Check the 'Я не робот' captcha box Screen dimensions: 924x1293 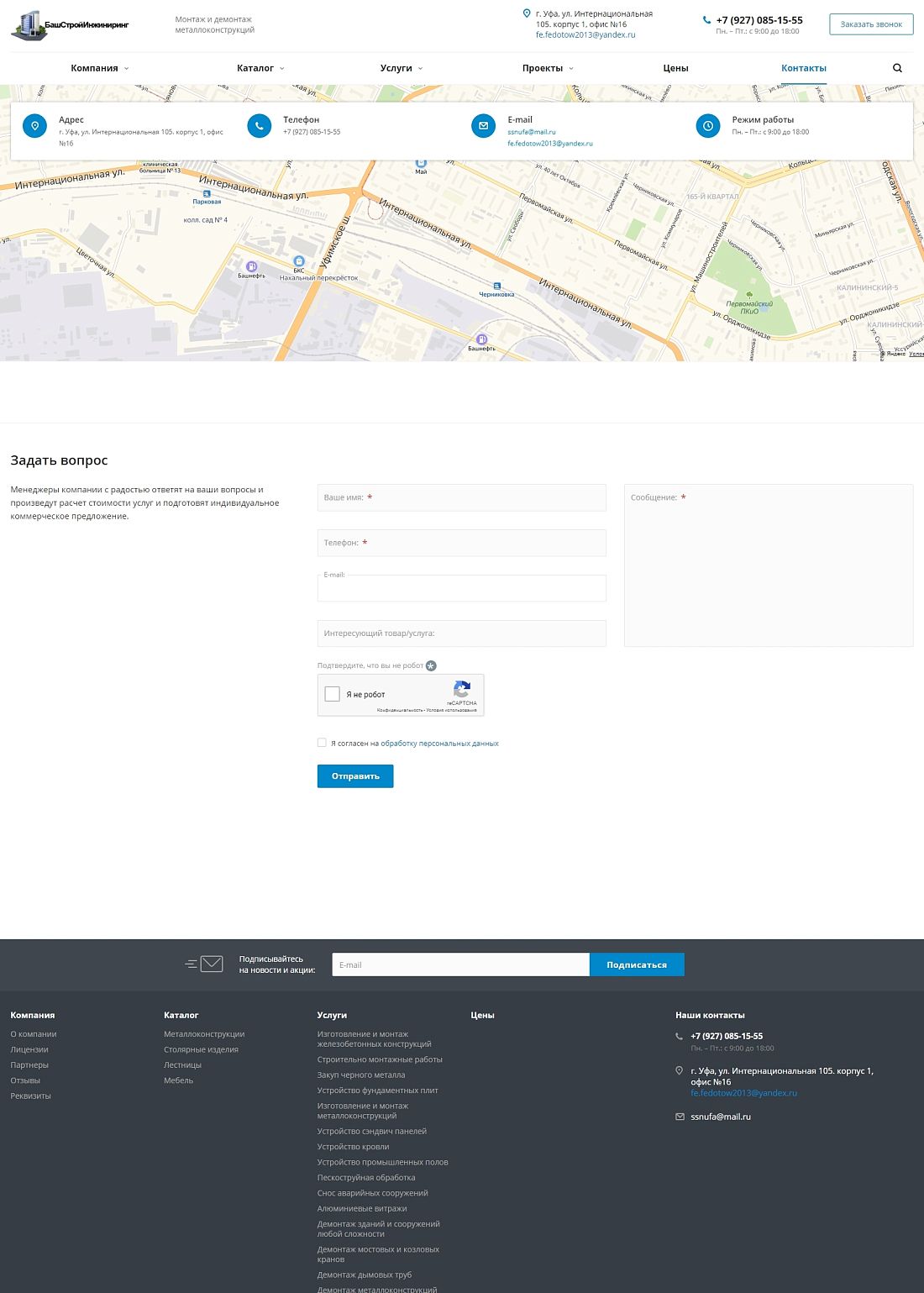point(333,694)
